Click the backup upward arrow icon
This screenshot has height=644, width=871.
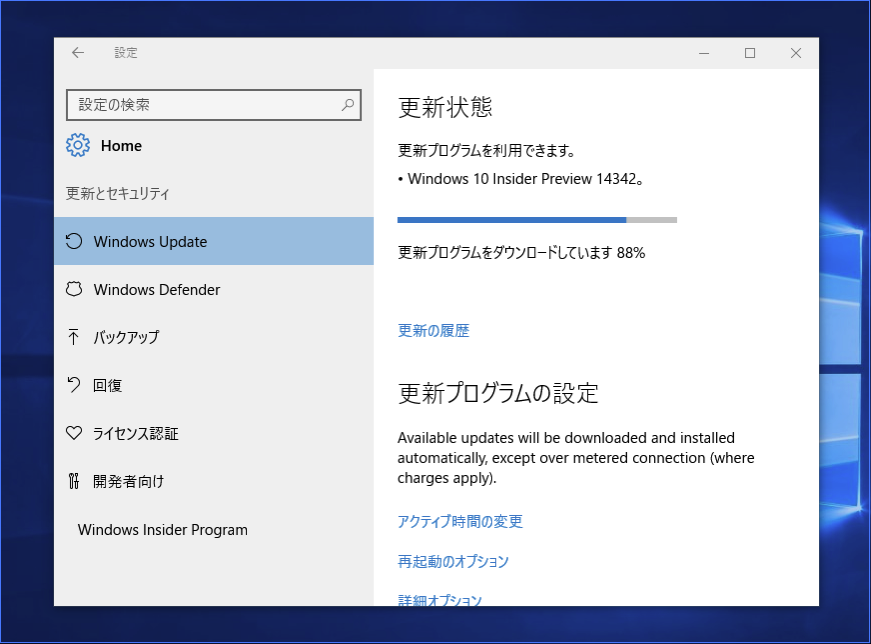tap(73, 337)
